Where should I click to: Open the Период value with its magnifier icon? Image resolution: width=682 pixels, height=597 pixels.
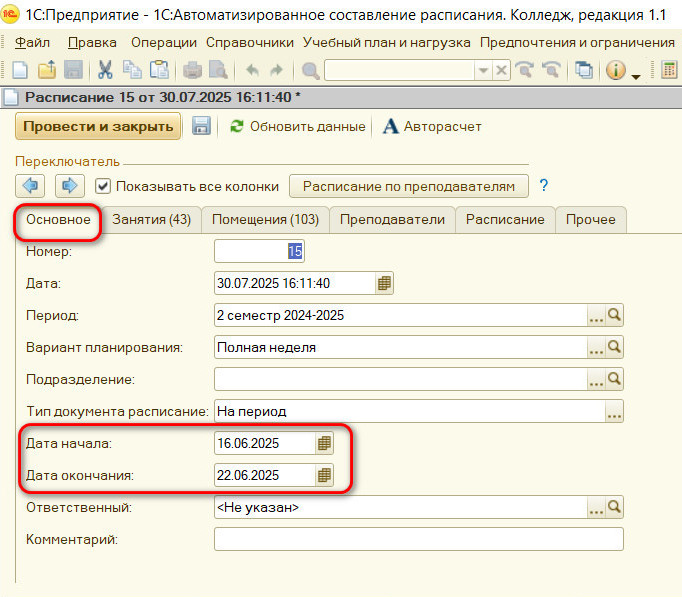(614, 315)
